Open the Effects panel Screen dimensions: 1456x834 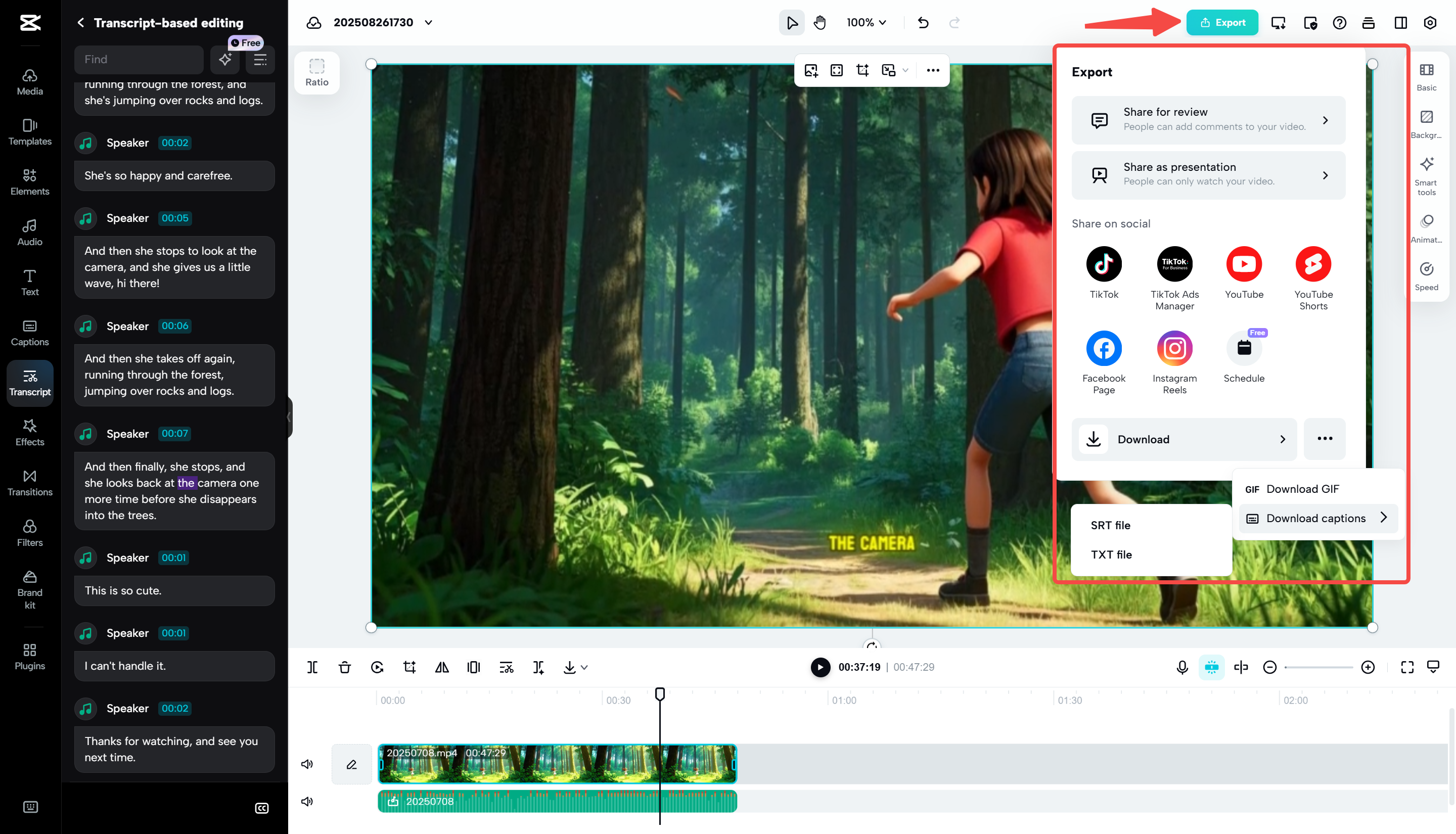coord(30,433)
